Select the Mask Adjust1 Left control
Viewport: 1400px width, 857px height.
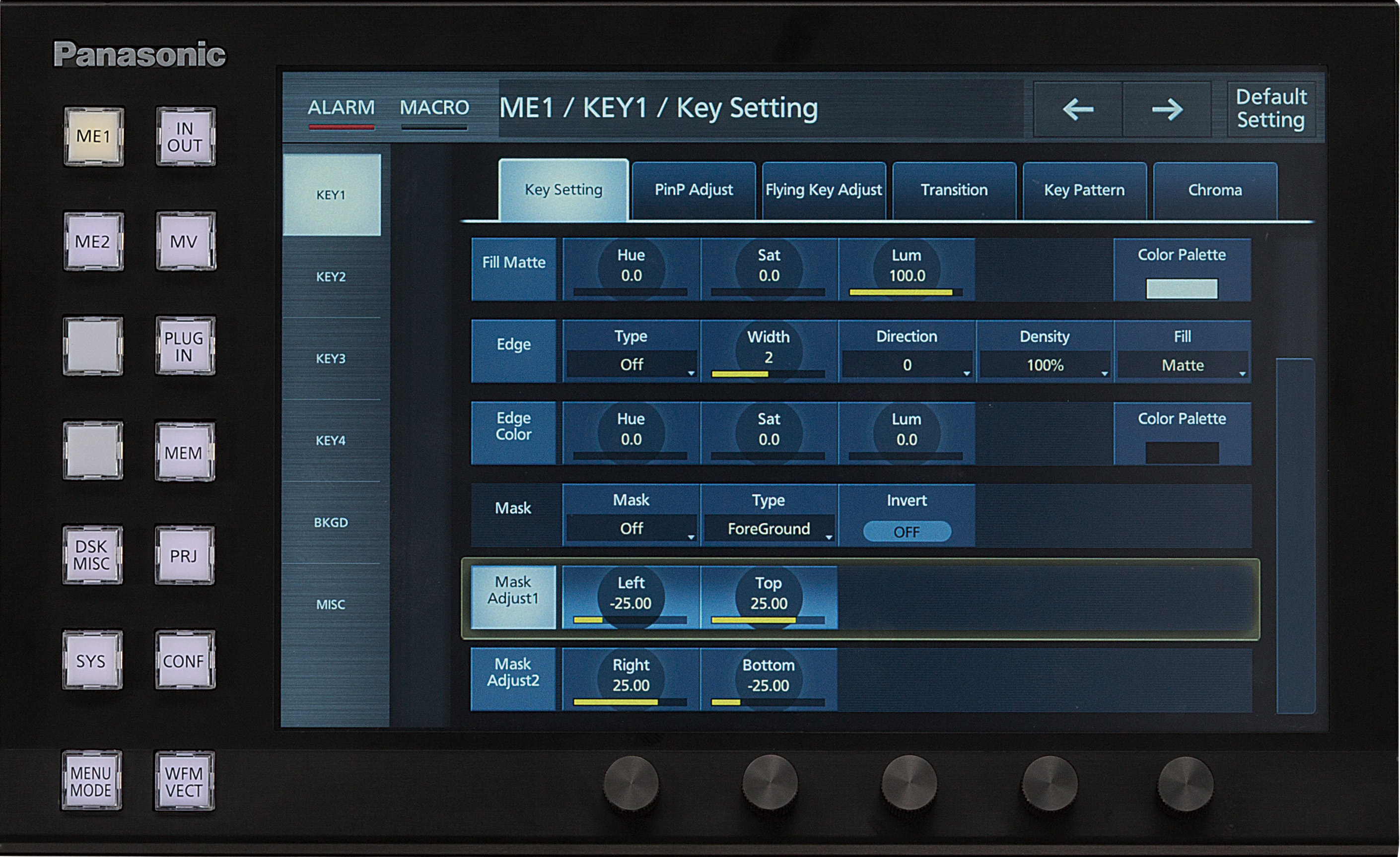(x=631, y=597)
